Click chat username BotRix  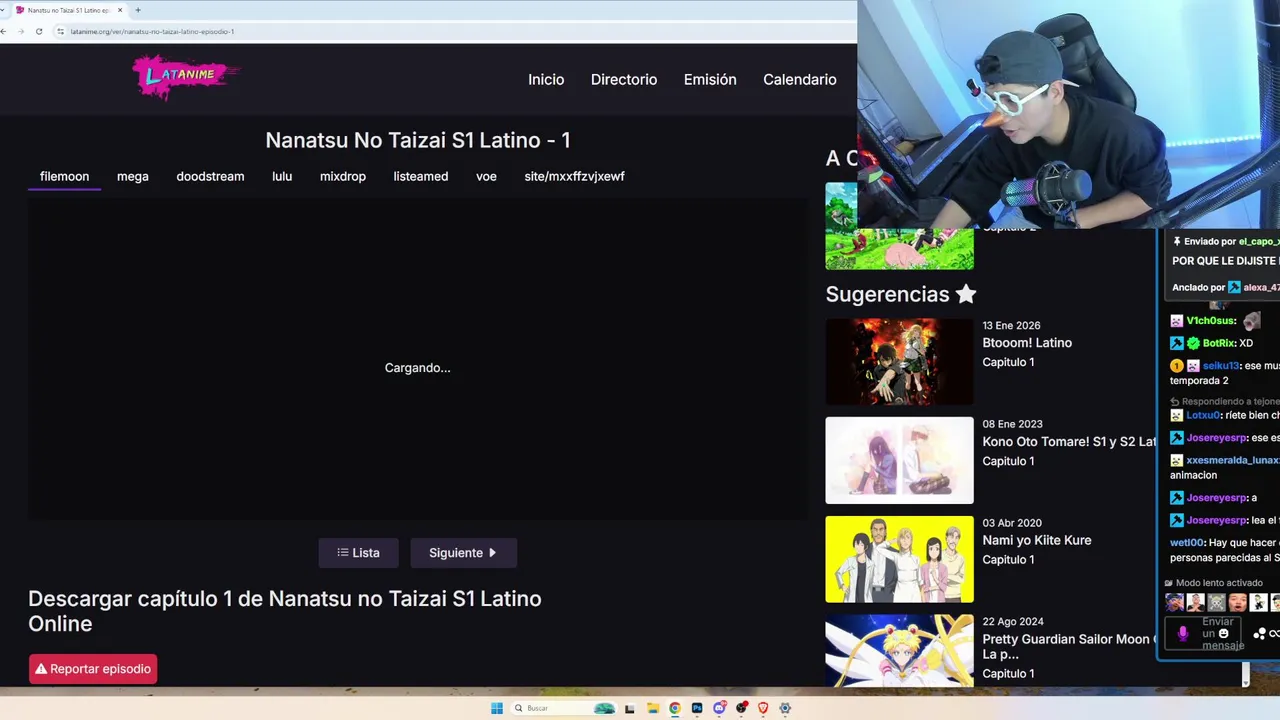coord(1220,343)
